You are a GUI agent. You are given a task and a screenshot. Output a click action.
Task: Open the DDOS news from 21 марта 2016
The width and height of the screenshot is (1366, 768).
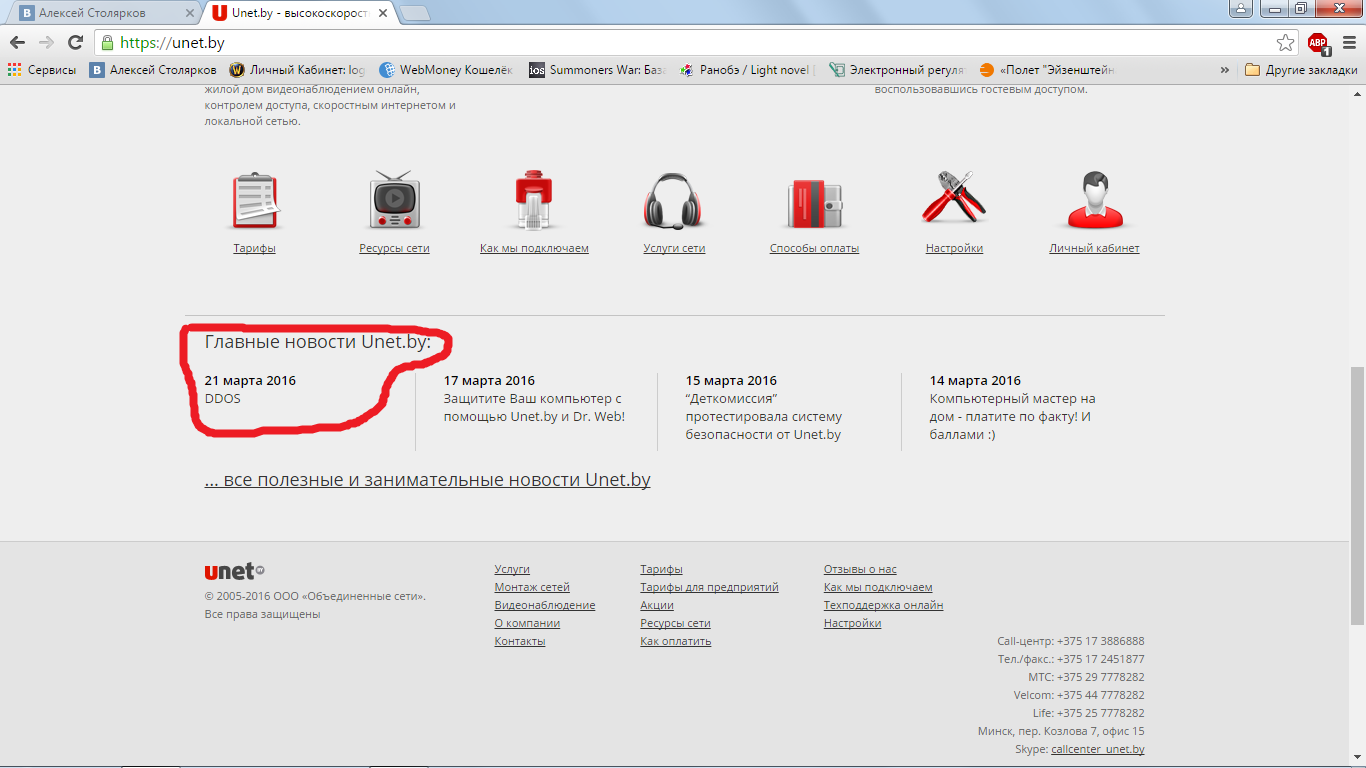click(223, 399)
